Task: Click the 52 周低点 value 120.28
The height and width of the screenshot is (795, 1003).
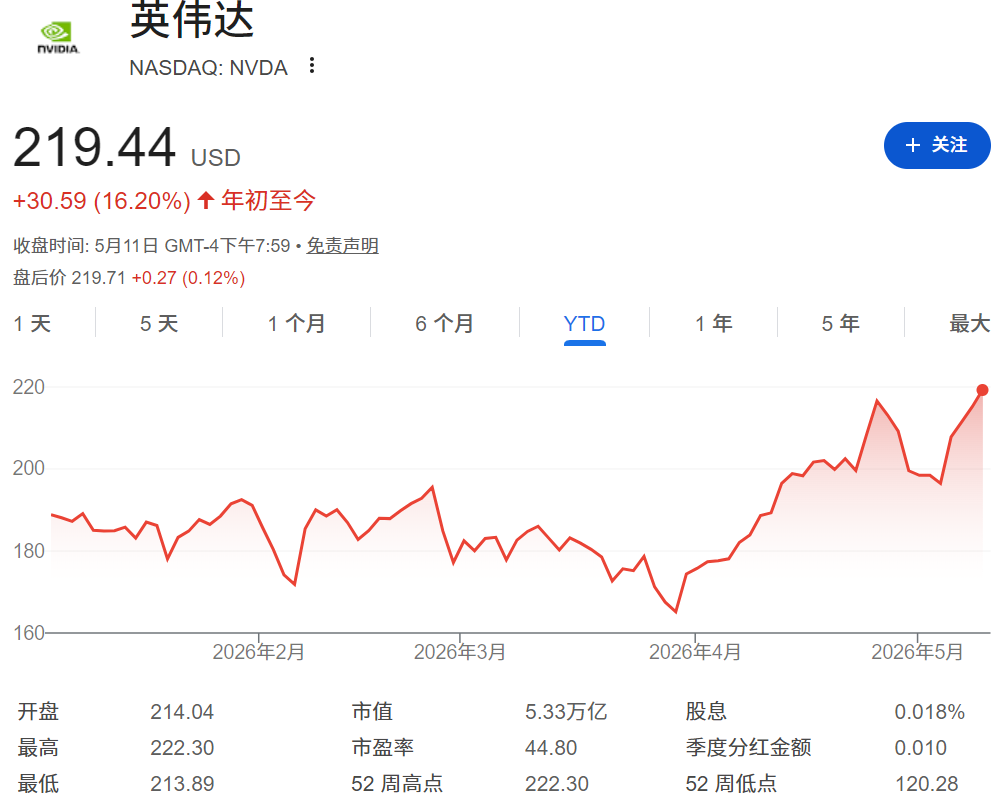Action: 926,783
